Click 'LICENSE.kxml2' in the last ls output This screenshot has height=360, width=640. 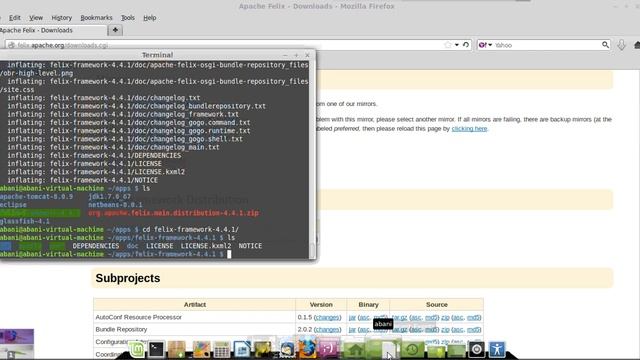206,246
